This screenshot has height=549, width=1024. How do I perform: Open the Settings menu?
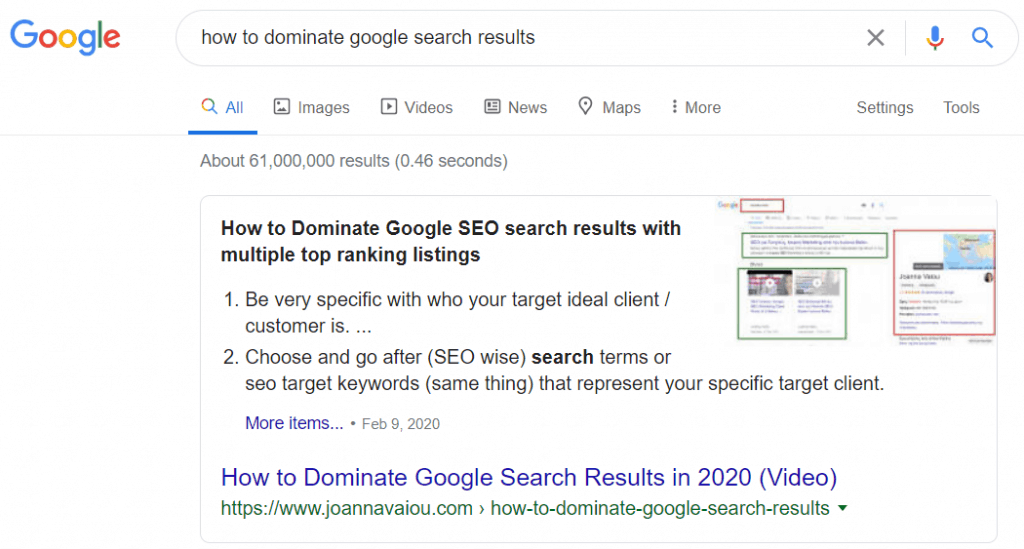point(884,108)
